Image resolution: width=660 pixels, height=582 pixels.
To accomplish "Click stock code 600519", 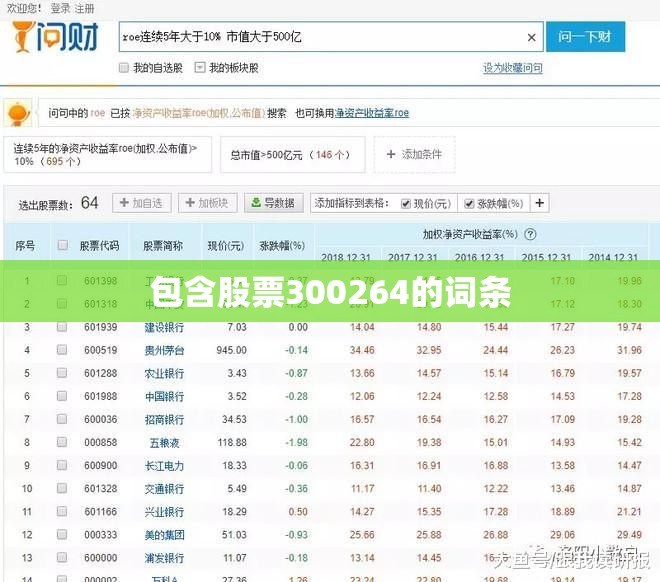I will click(101, 350).
